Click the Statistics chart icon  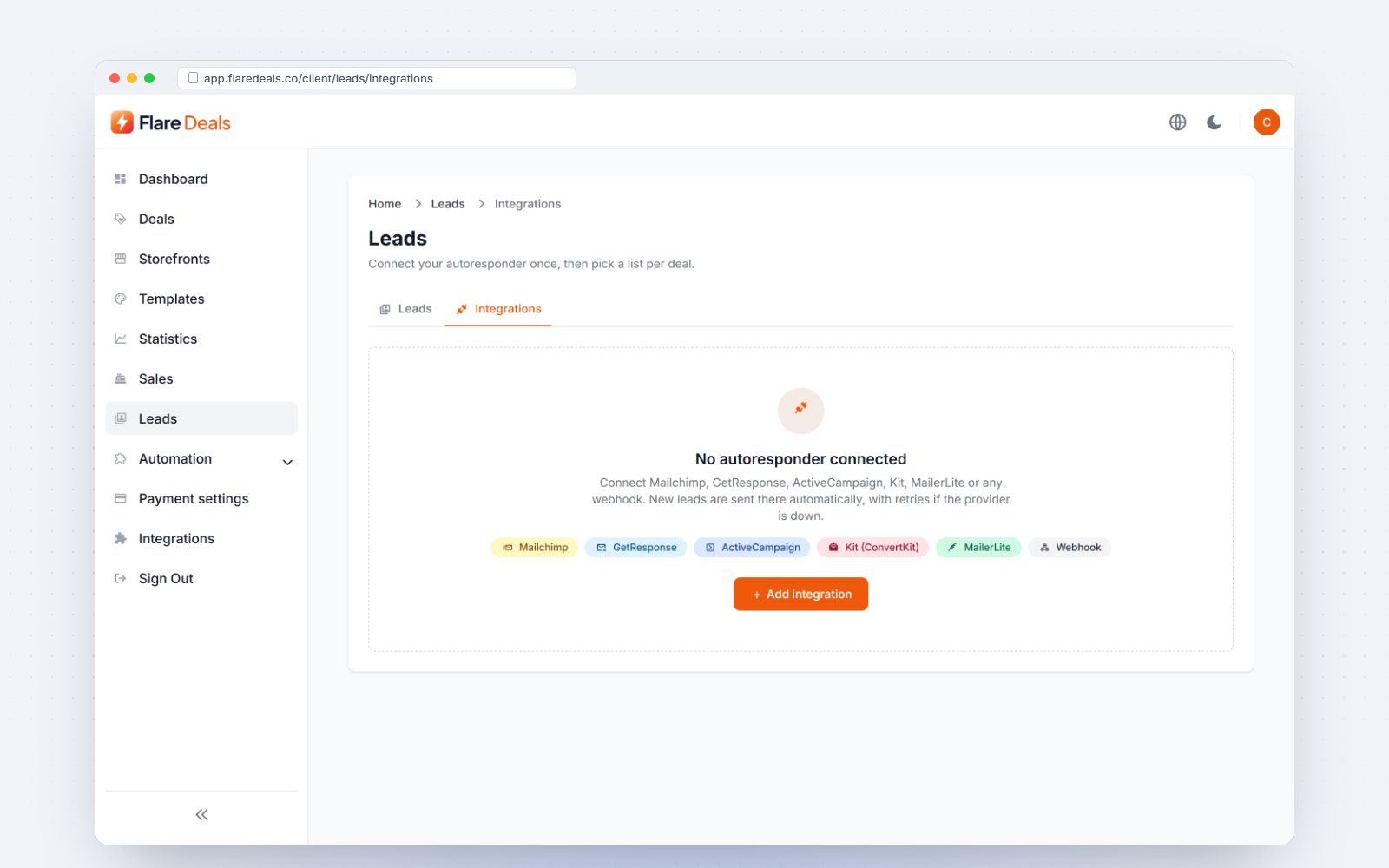click(121, 339)
